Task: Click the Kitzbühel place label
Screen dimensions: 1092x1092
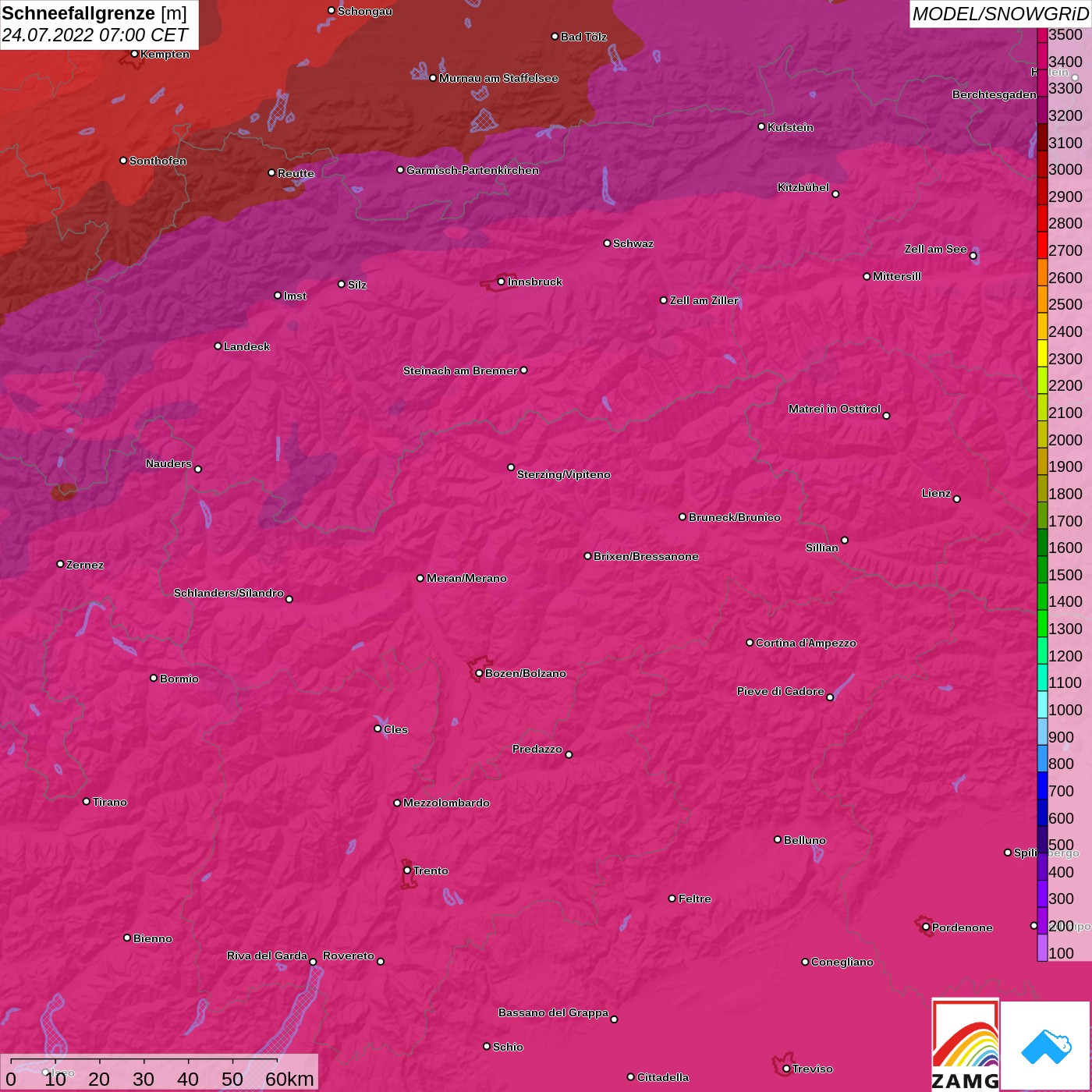Action: point(803,187)
